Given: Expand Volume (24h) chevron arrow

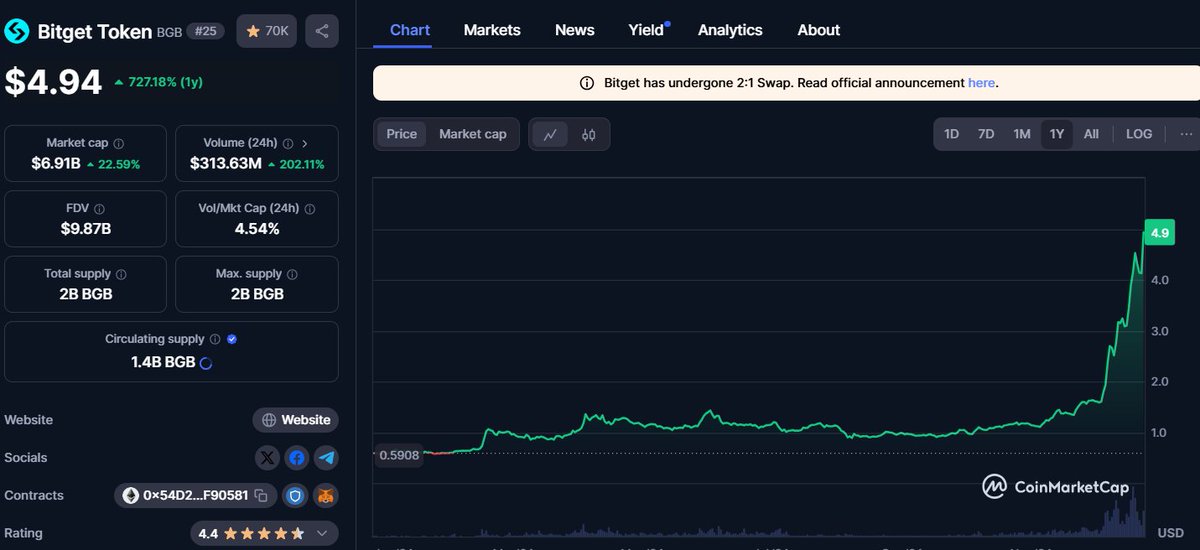Looking at the screenshot, I should (305, 144).
